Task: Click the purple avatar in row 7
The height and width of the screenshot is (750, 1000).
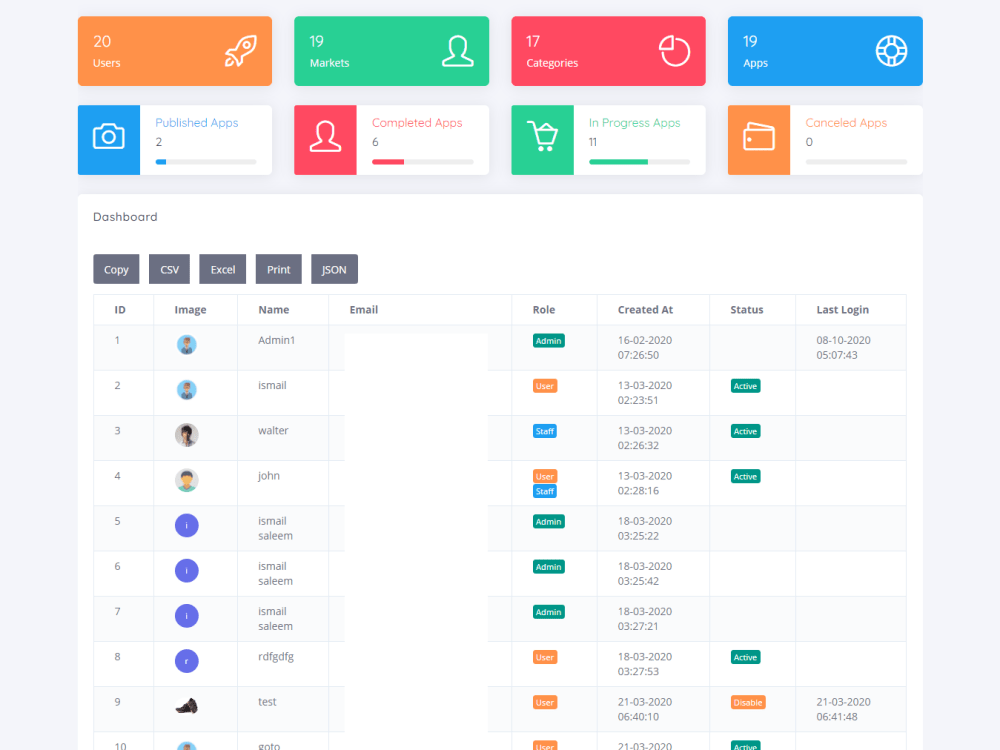Action: [186, 616]
